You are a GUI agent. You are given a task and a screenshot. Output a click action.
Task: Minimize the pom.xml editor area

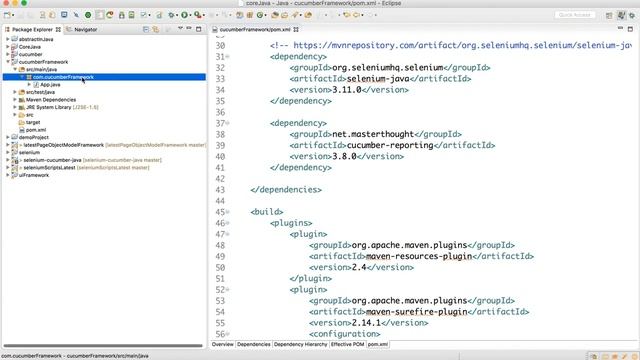tap(620, 29)
